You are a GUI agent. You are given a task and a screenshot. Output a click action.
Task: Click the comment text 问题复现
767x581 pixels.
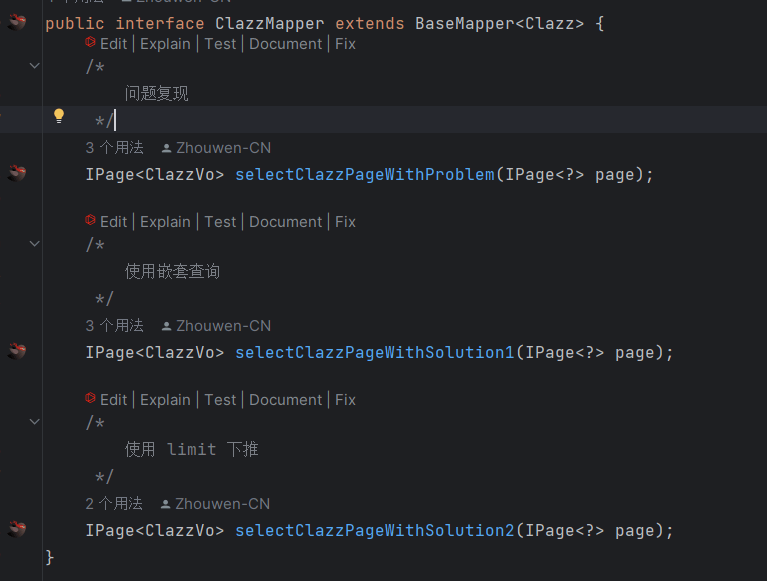tap(157, 93)
